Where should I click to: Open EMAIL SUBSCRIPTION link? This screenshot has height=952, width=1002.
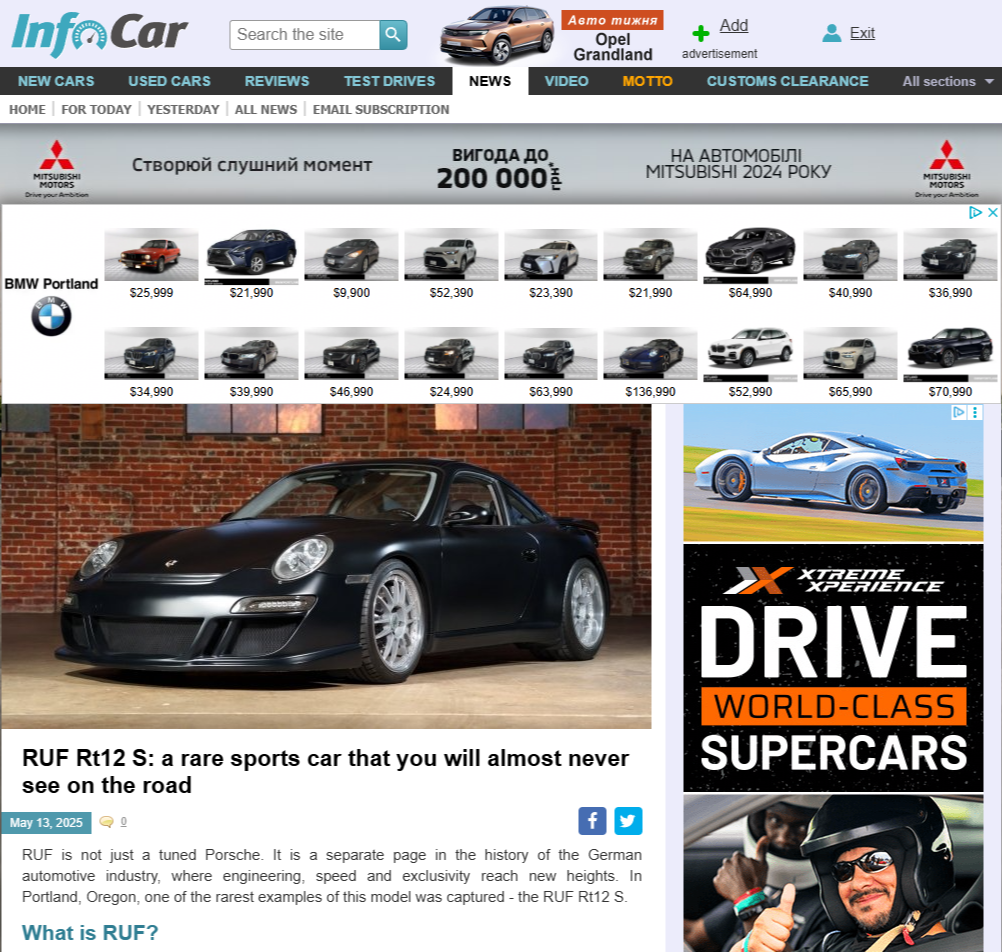(381, 109)
